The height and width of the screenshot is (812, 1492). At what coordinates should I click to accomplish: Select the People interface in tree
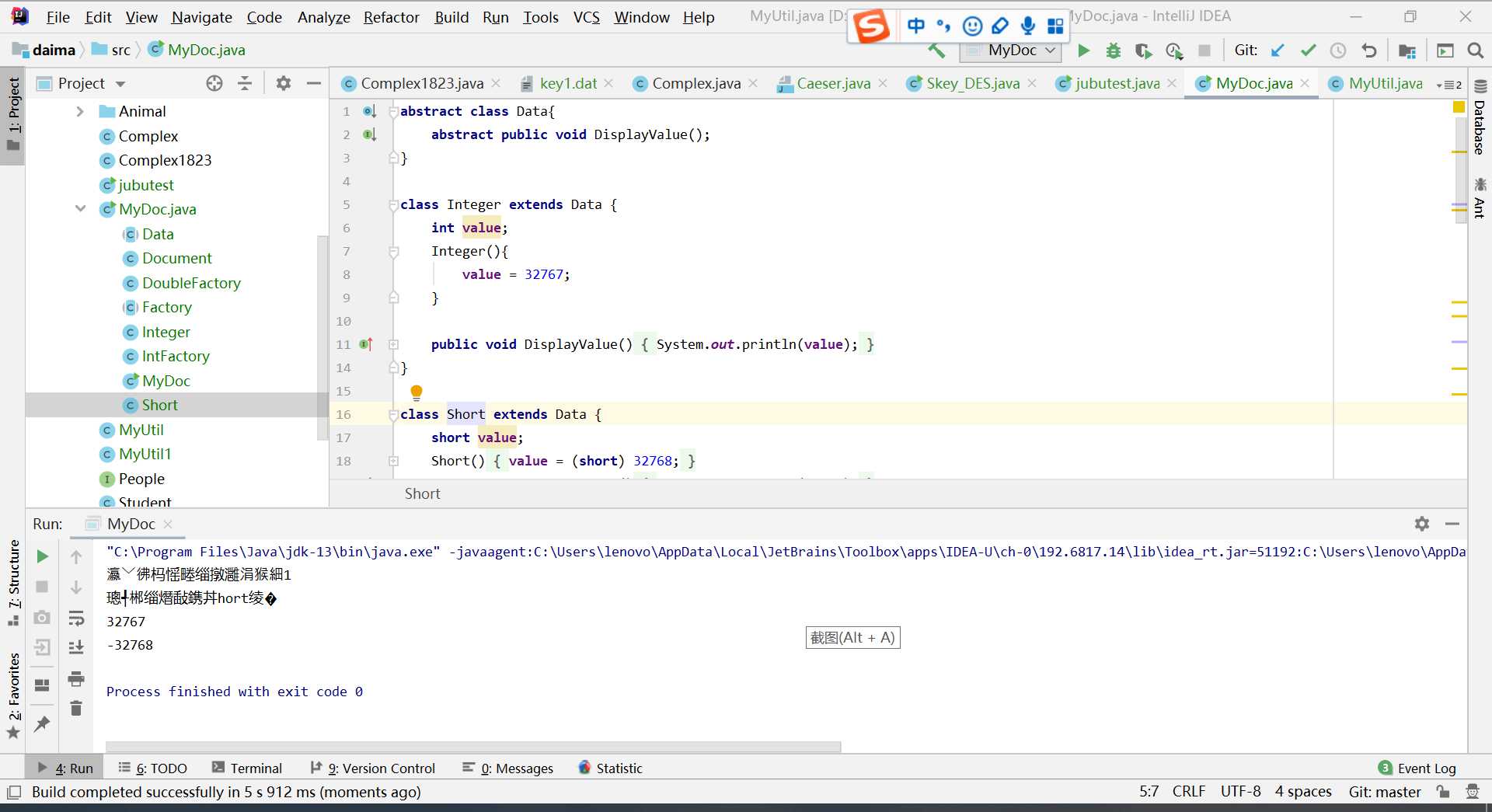pyautogui.click(x=141, y=479)
